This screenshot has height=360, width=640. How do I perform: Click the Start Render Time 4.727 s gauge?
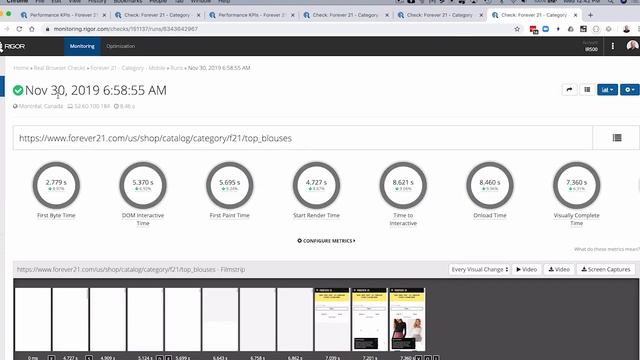point(316,185)
